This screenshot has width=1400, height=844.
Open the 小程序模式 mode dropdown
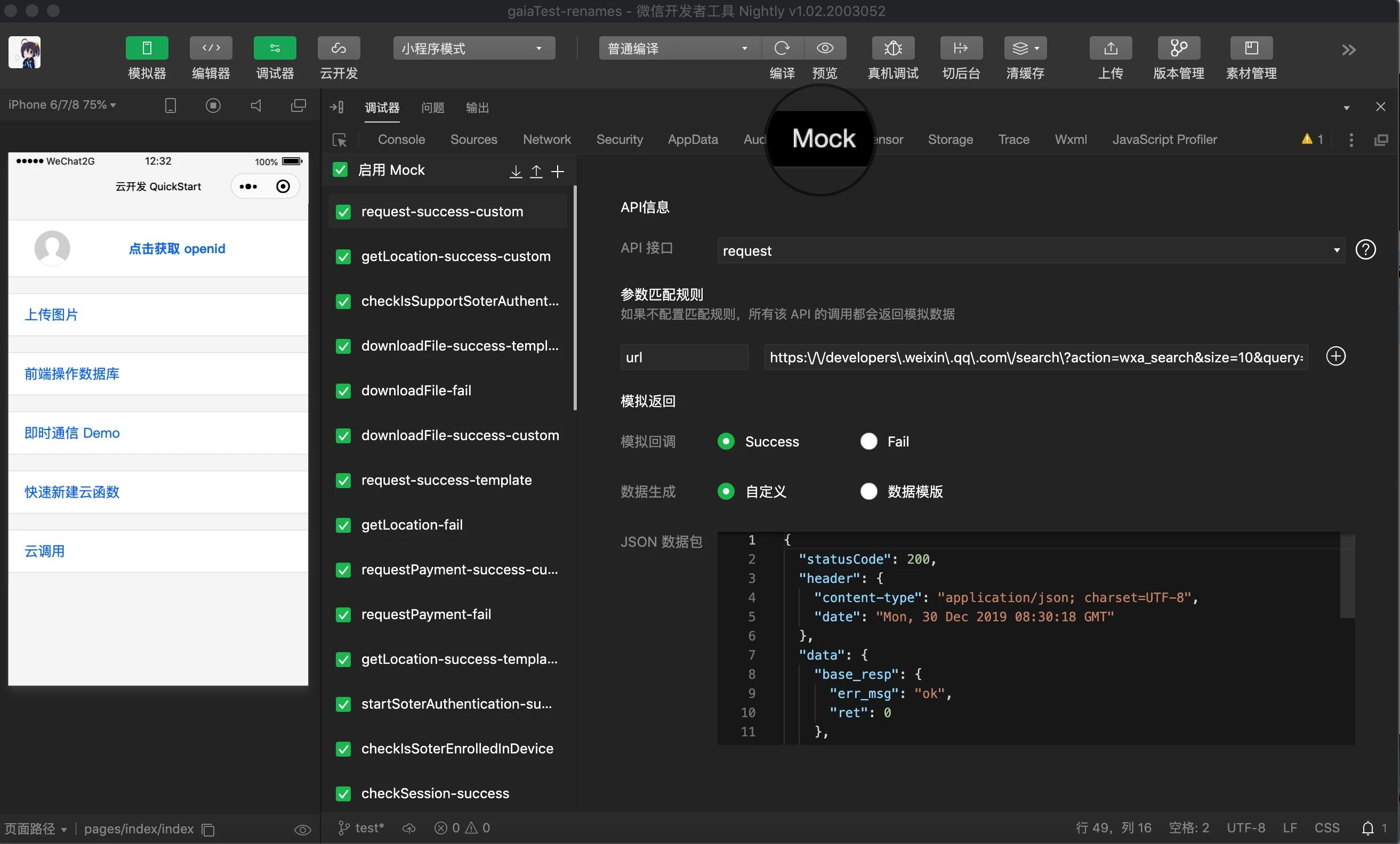(x=473, y=48)
